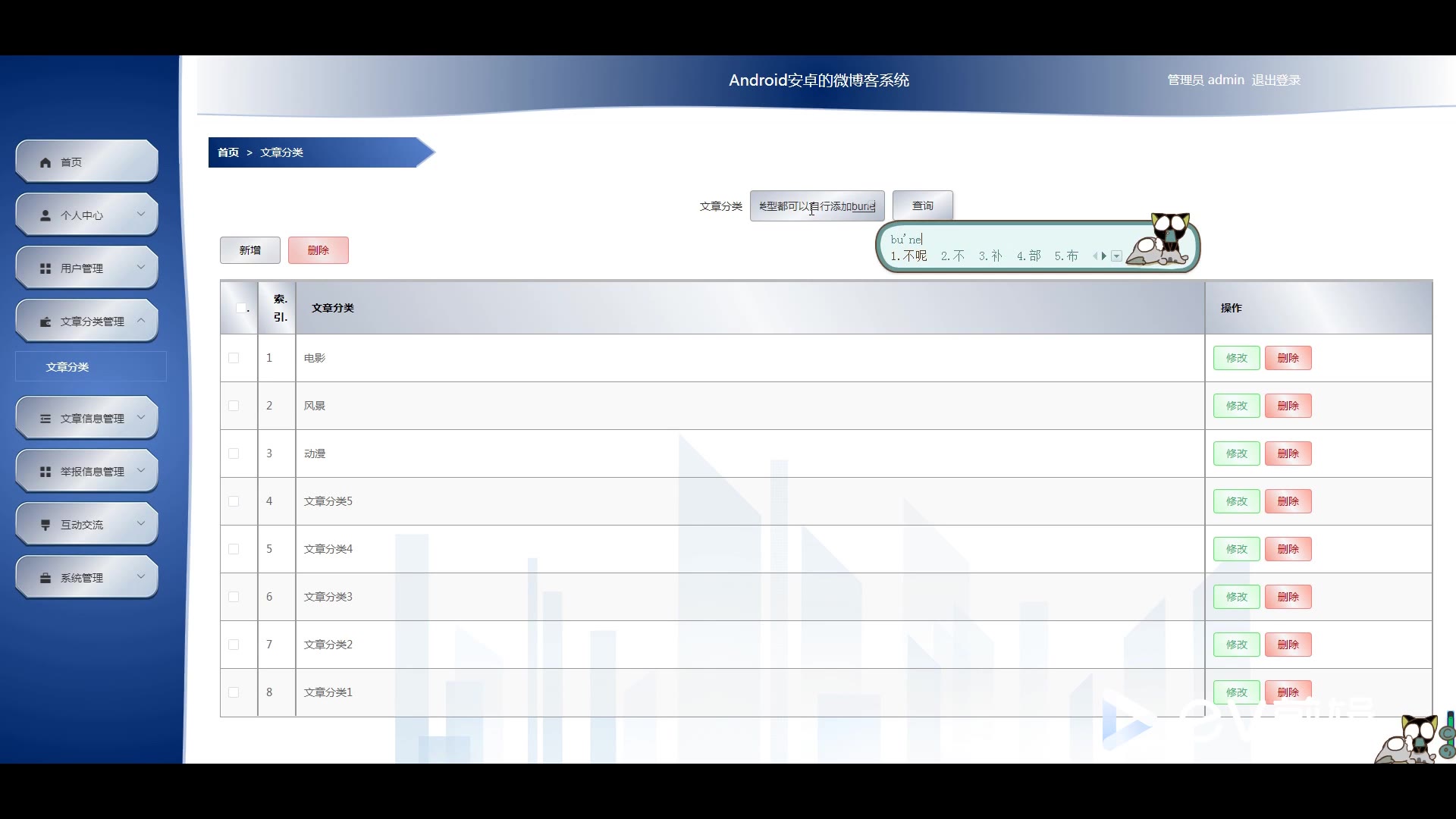Collapse the 文章分类管理 menu chevron
The width and height of the screenshot is (1456, 819).
(x=141, y=321)
